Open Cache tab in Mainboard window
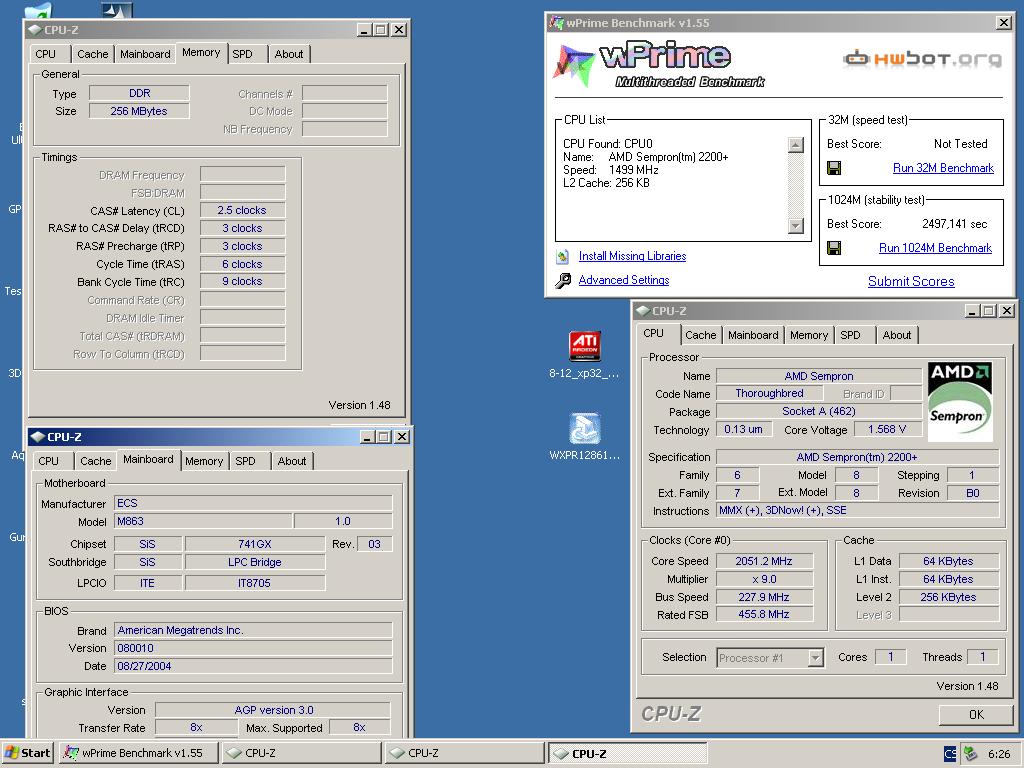1024x768 pixels. [x=95, y=461]
